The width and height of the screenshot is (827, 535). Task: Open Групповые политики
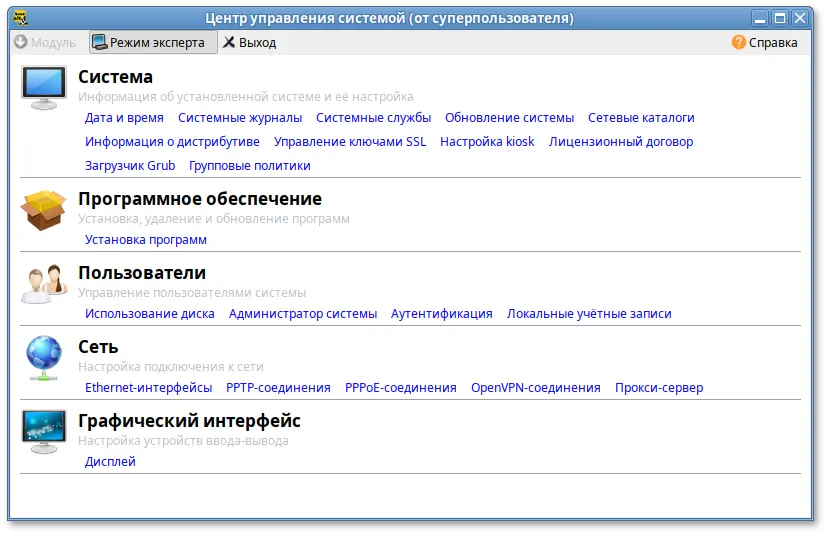coord(249,166)
